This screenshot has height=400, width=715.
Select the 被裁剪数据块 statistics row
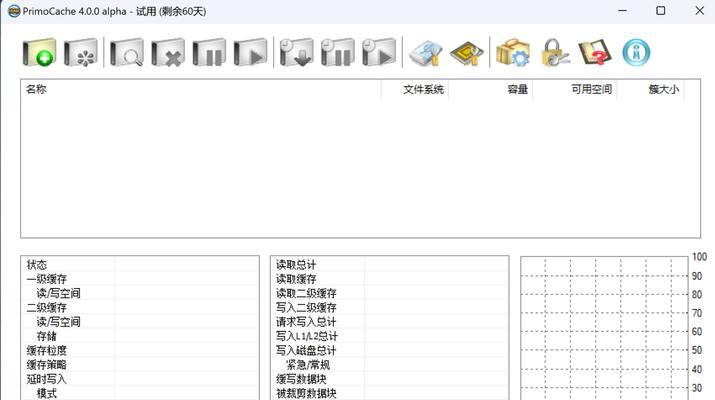click(x=390, y=393)
